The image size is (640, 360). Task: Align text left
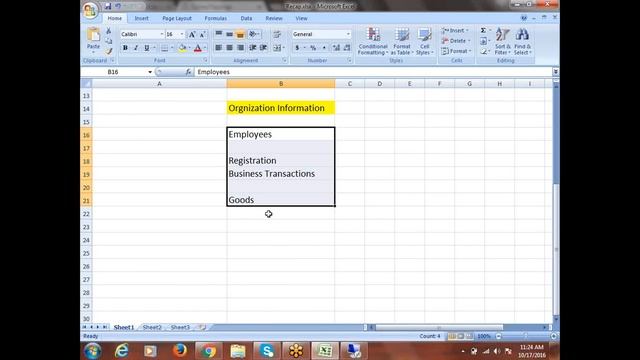coord(219,48)
